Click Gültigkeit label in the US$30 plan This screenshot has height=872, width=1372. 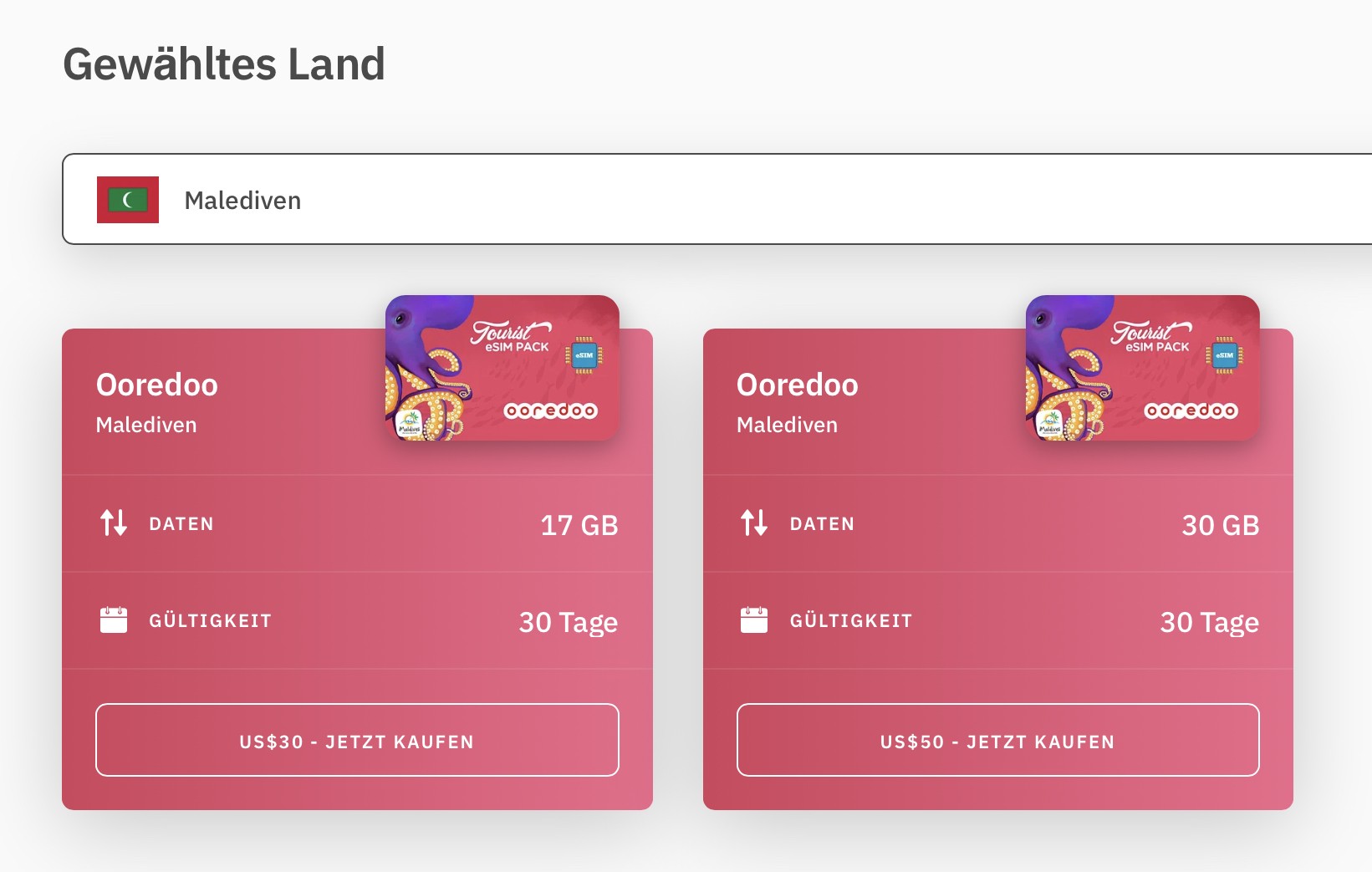pyautogui.click(x=210, y=621)
